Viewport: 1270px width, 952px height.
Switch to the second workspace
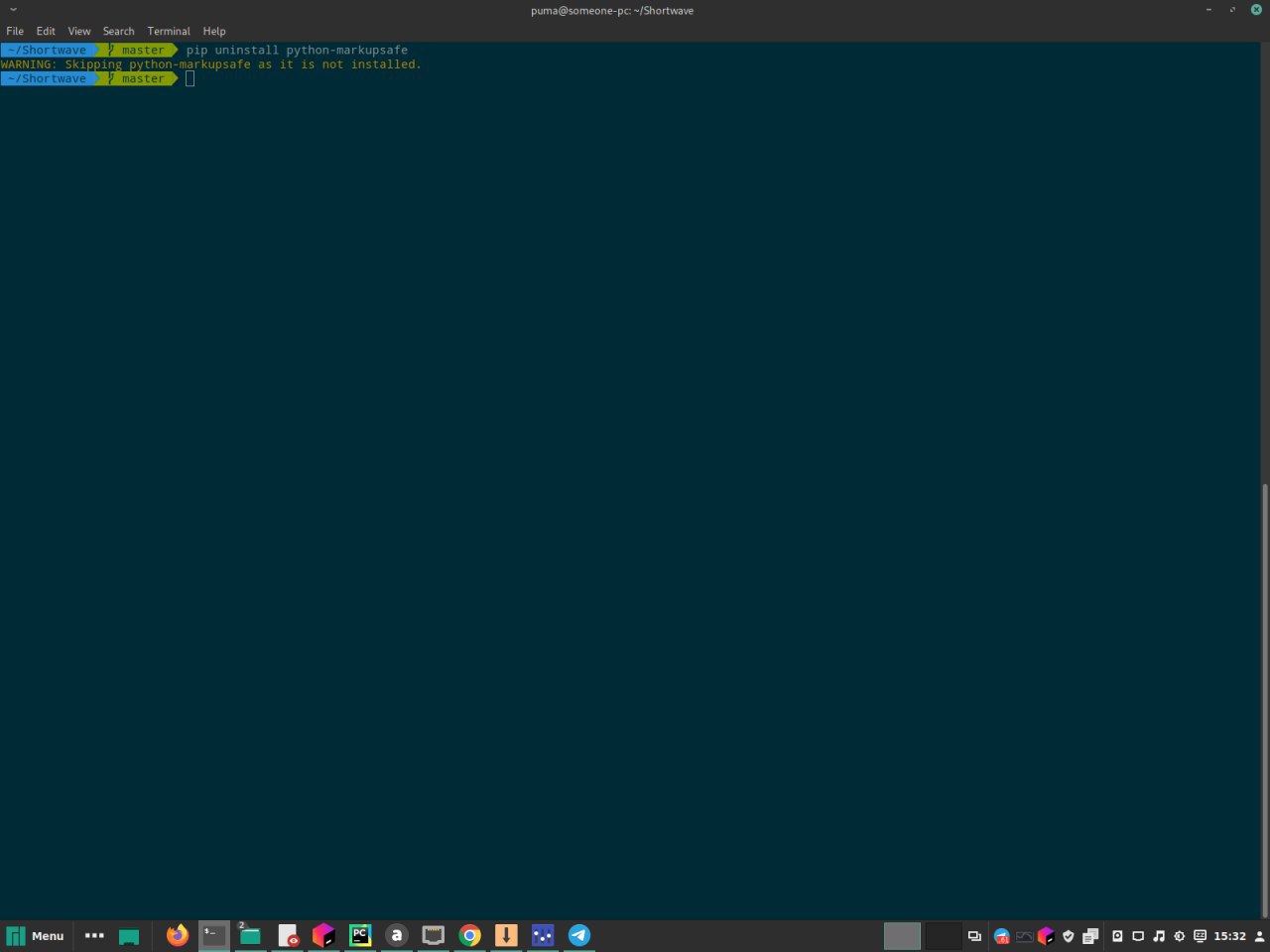(943, 935)
